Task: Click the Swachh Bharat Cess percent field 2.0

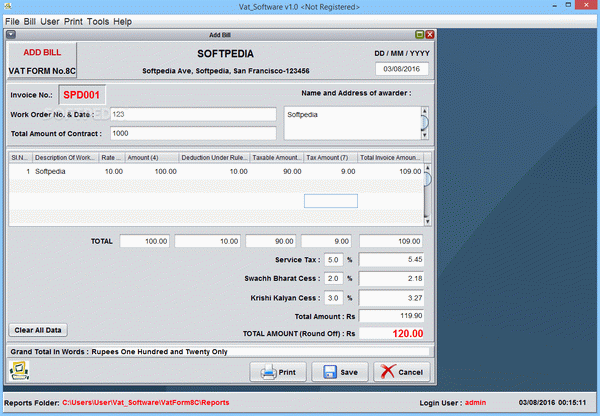Action: [333, 278]
